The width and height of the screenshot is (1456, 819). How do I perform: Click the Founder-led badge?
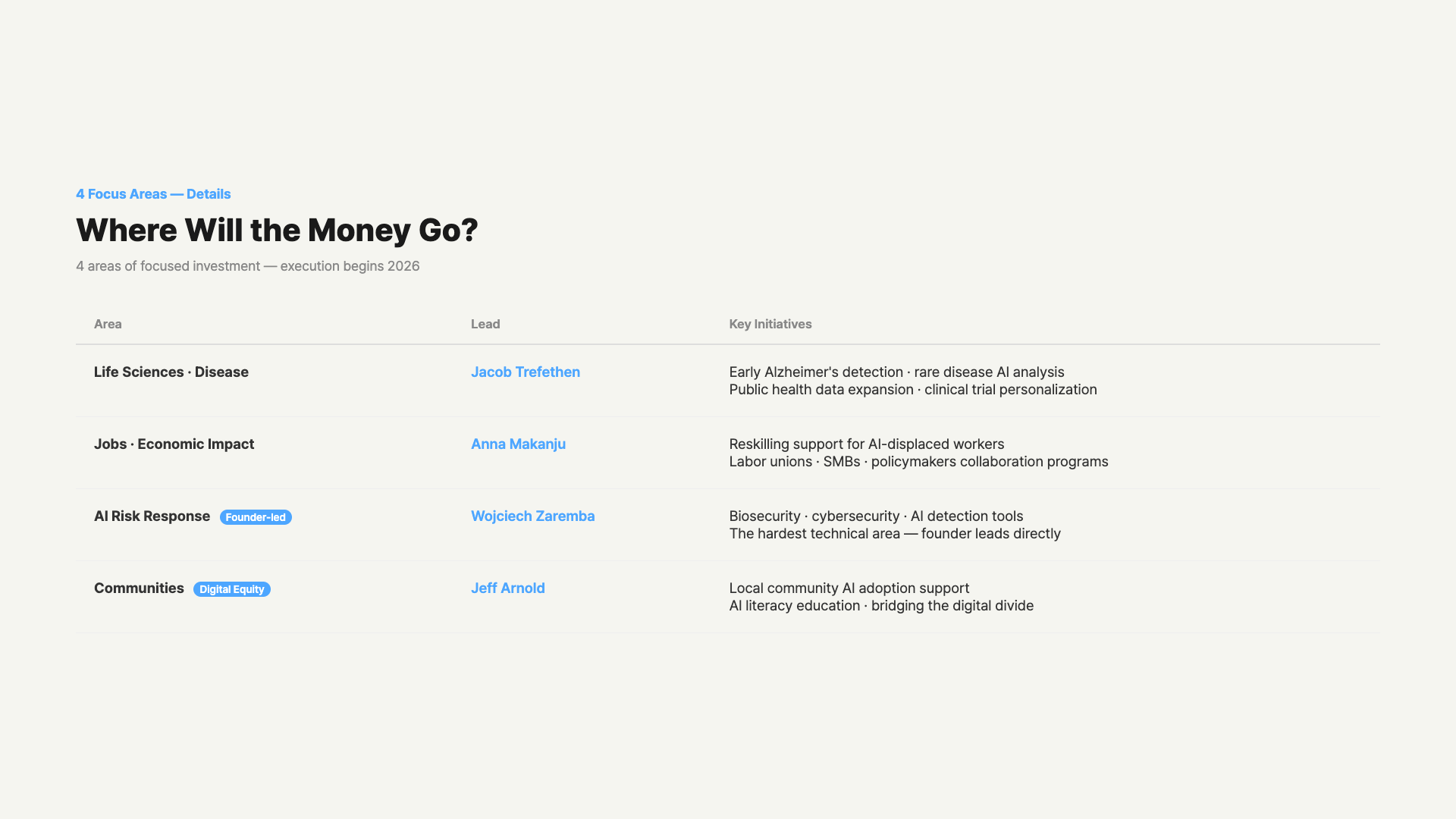point(256,517)
